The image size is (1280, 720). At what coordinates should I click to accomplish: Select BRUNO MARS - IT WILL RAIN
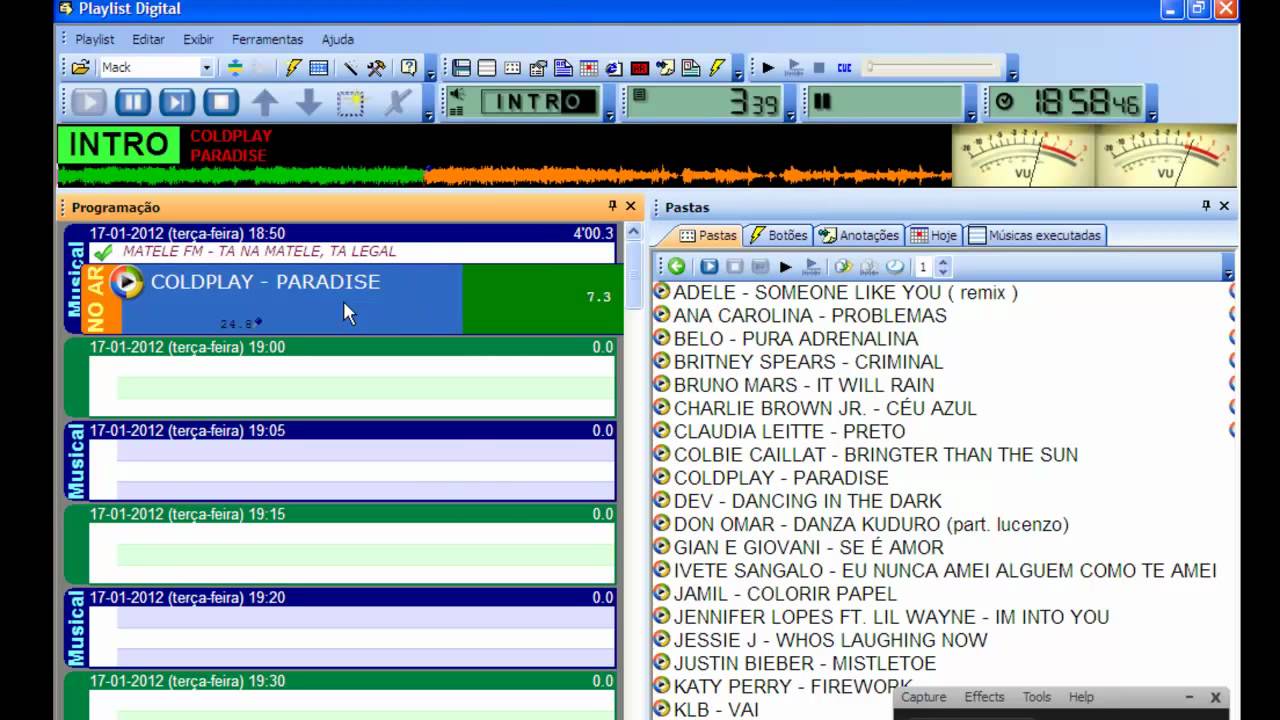[x=803, y=385]
